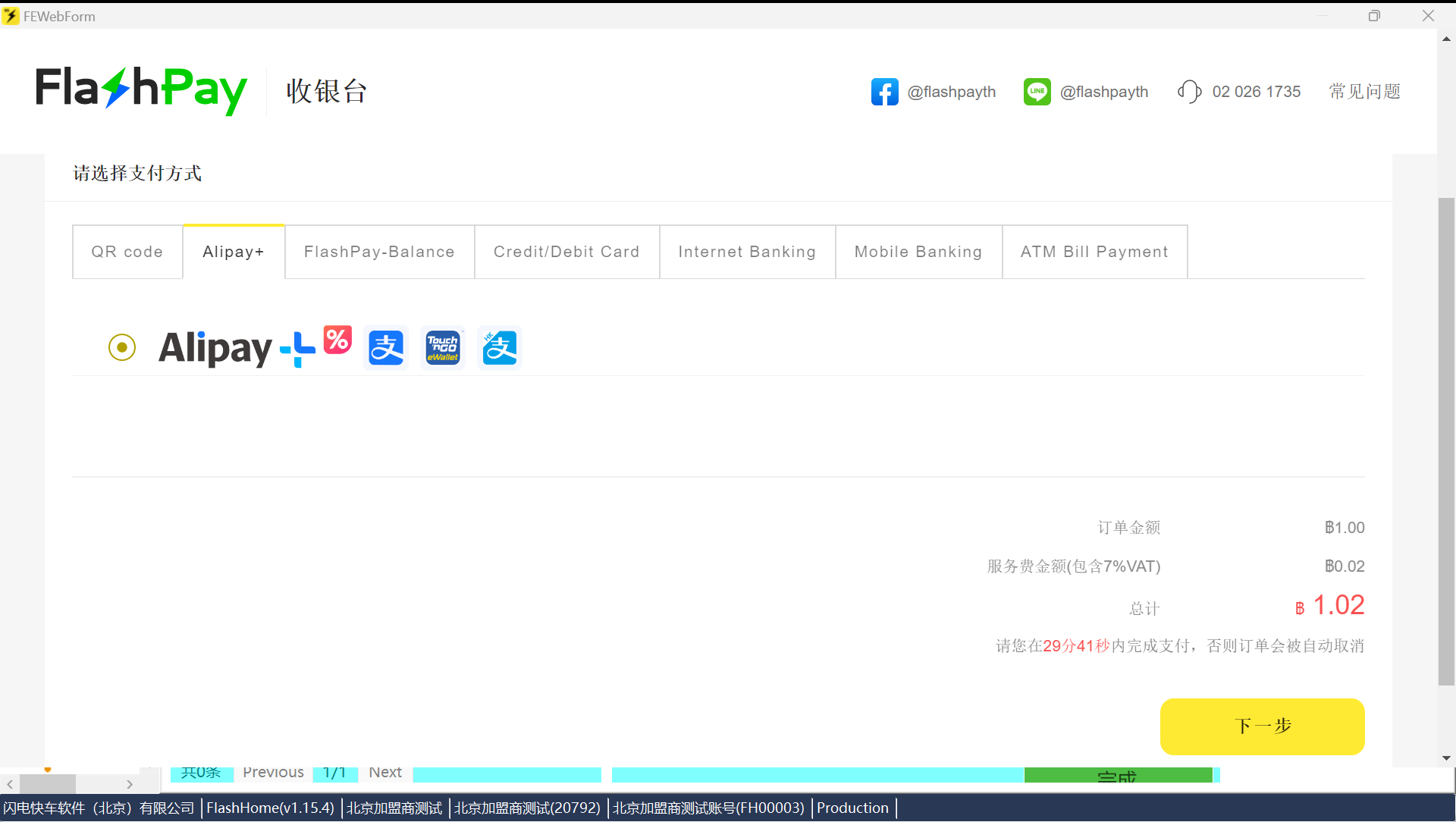Screen dimensions: 1456x822
Task: Select the AlipayHK wallet icon
Action: [499, 347]
